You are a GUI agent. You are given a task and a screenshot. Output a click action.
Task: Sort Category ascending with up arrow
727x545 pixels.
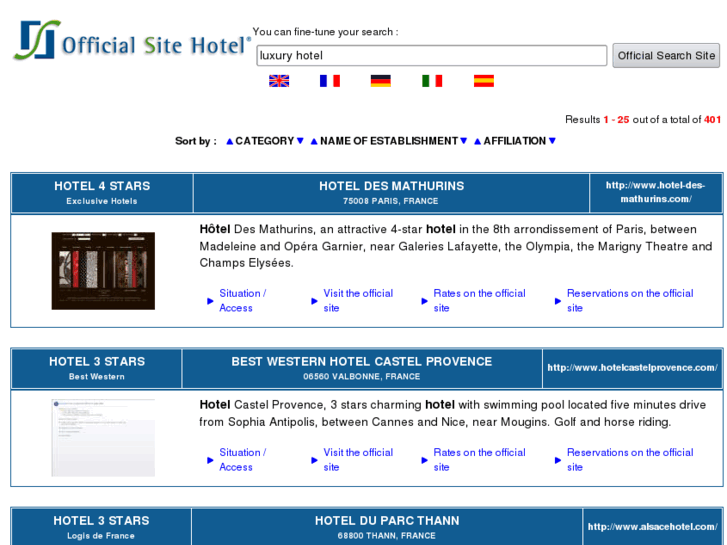pos(230,141)
